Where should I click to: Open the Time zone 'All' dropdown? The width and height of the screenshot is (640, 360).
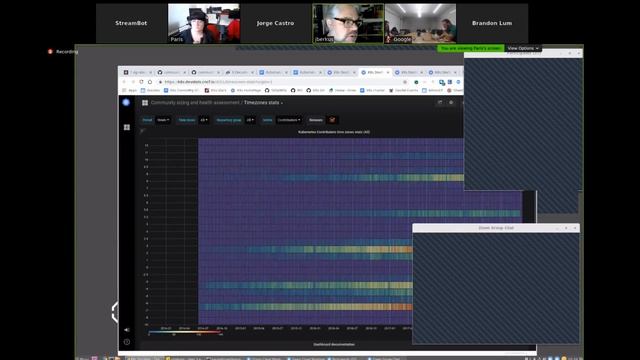pyautogui.click(x=204, y=120)
